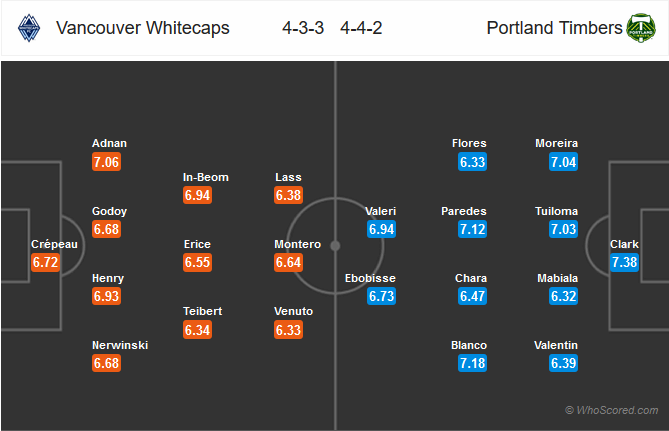This screenshot has width=669, height=431.
Task: Click Blanco's 7.18 rating badge
Action: [x=472, y=363]
